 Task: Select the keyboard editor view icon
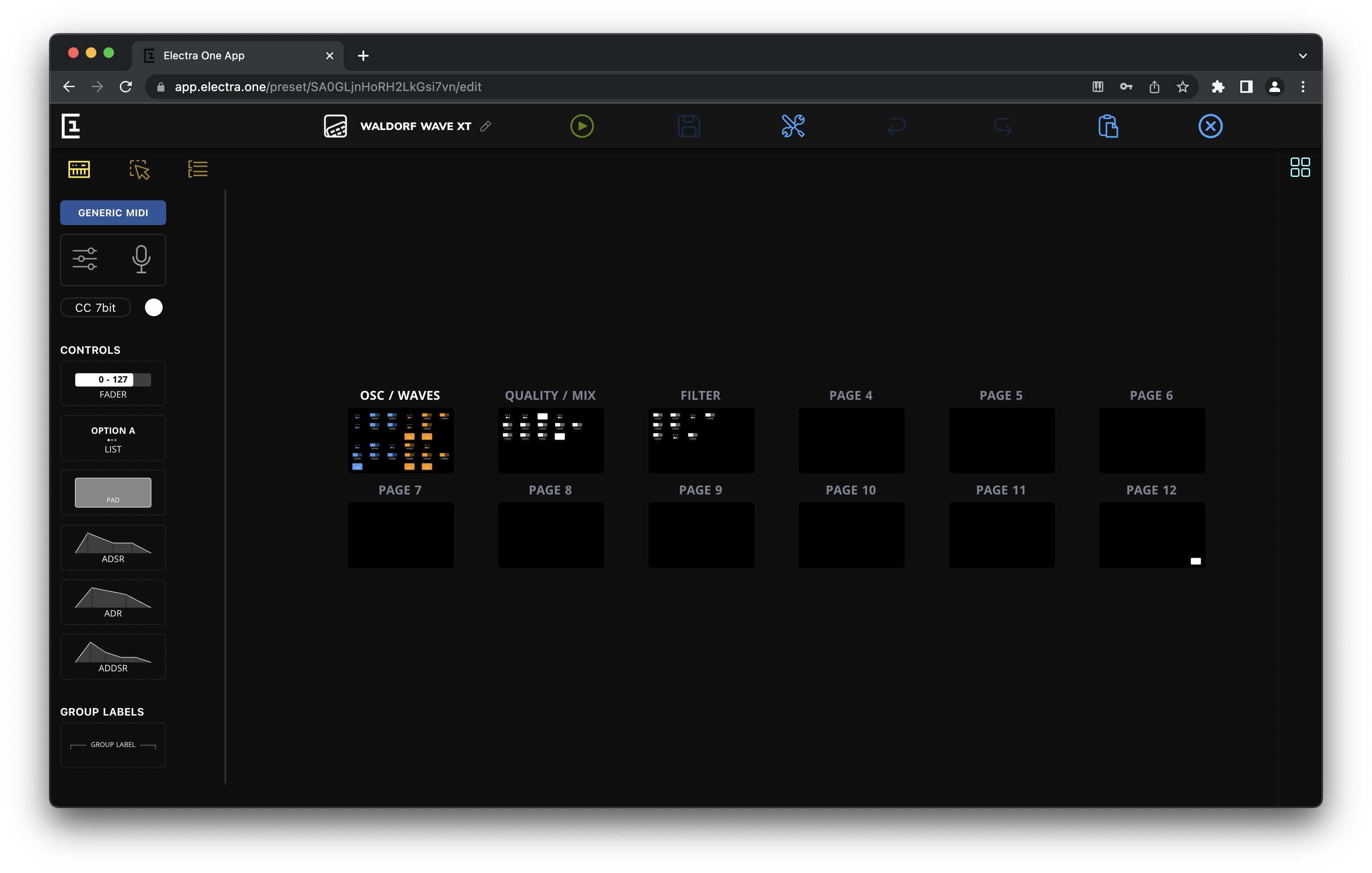(79, 169)
